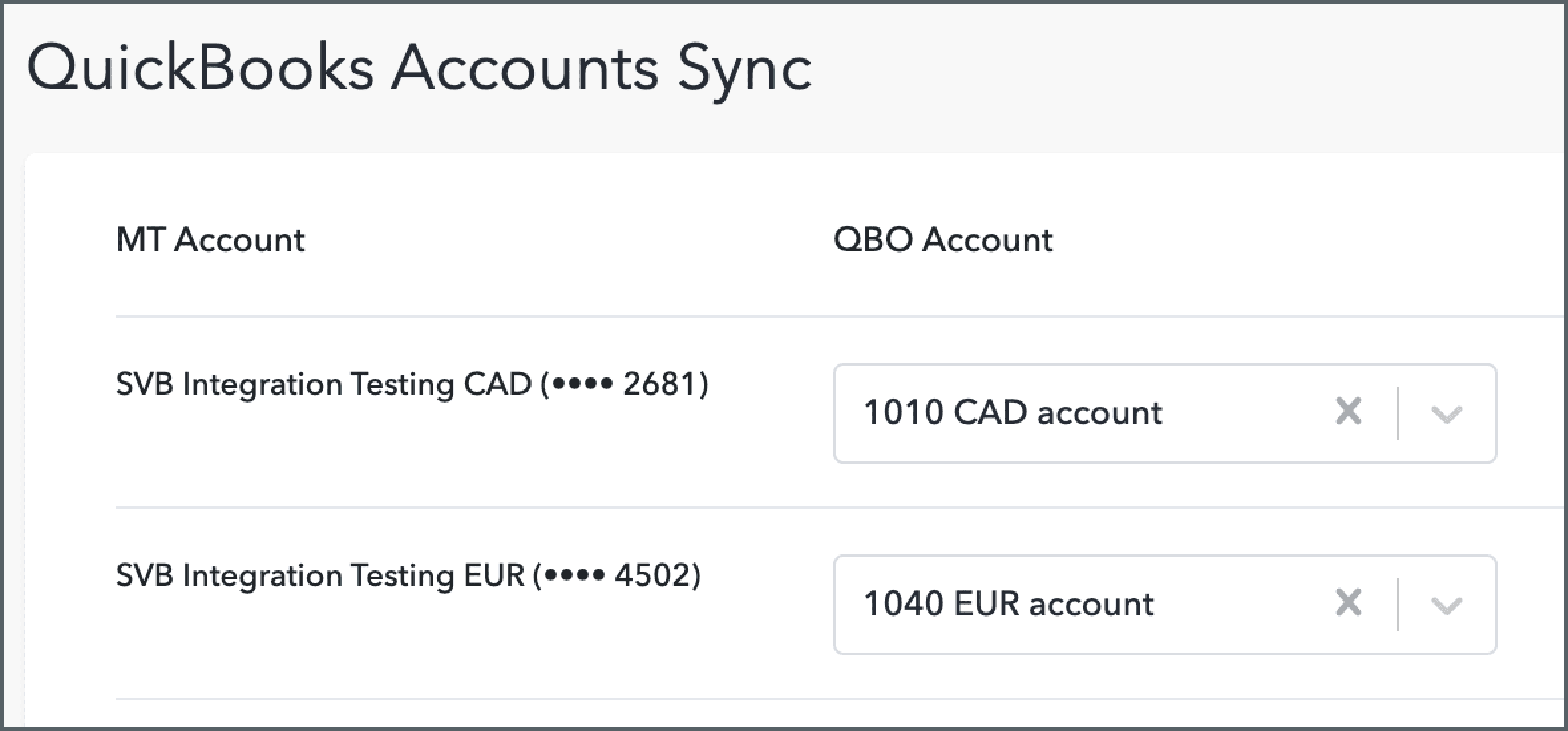The image size is (1568, 731).
Task: Select the SVB Integration Testing EUR label
Action: click(x=319, y=576)
